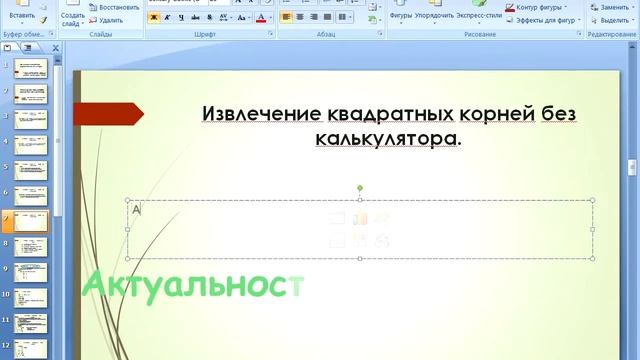640x360 pixels.
Task: Click the clip art icon in placeholder
Action: (360, 240)
